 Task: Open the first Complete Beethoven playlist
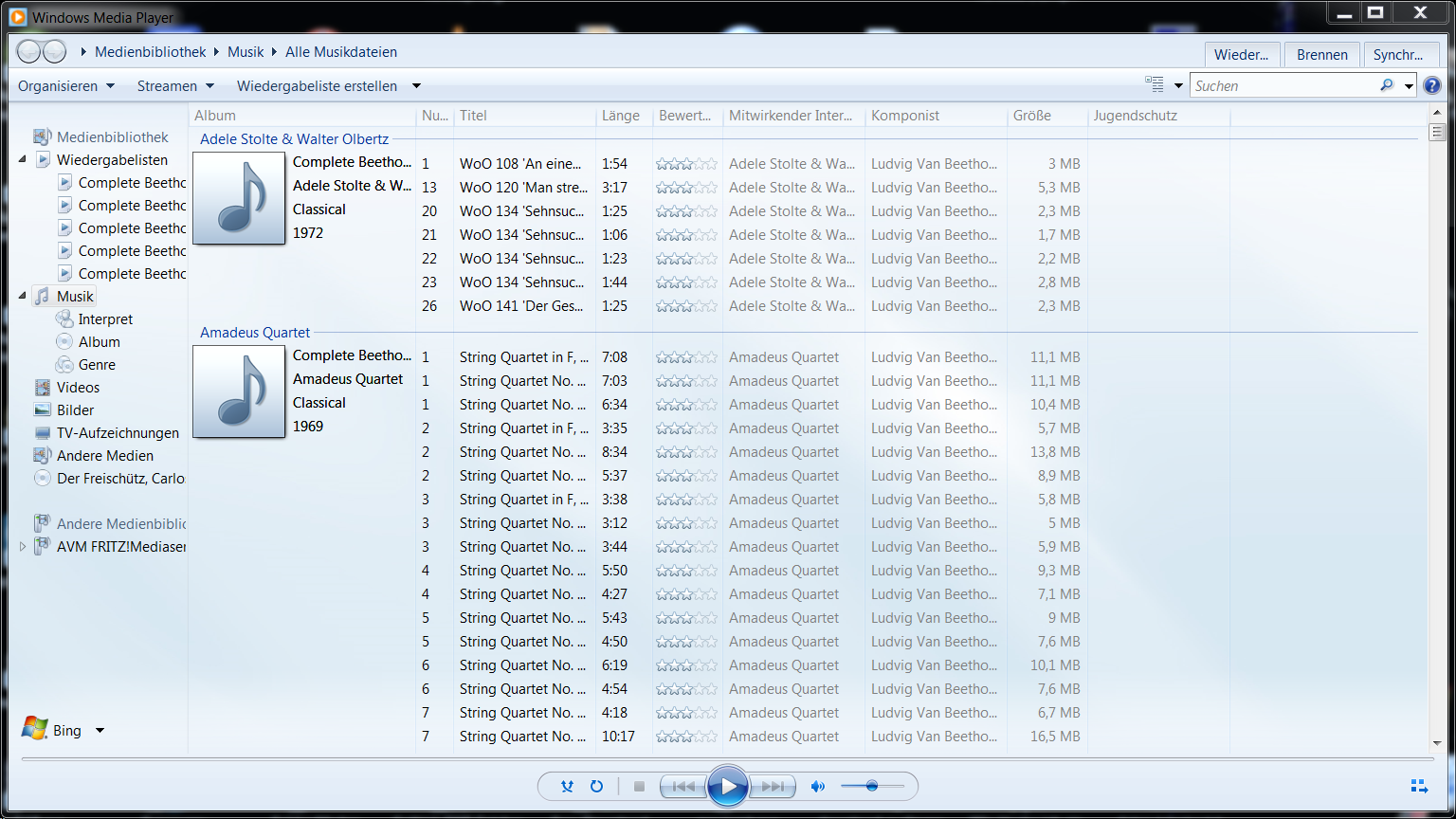[132, 182]
